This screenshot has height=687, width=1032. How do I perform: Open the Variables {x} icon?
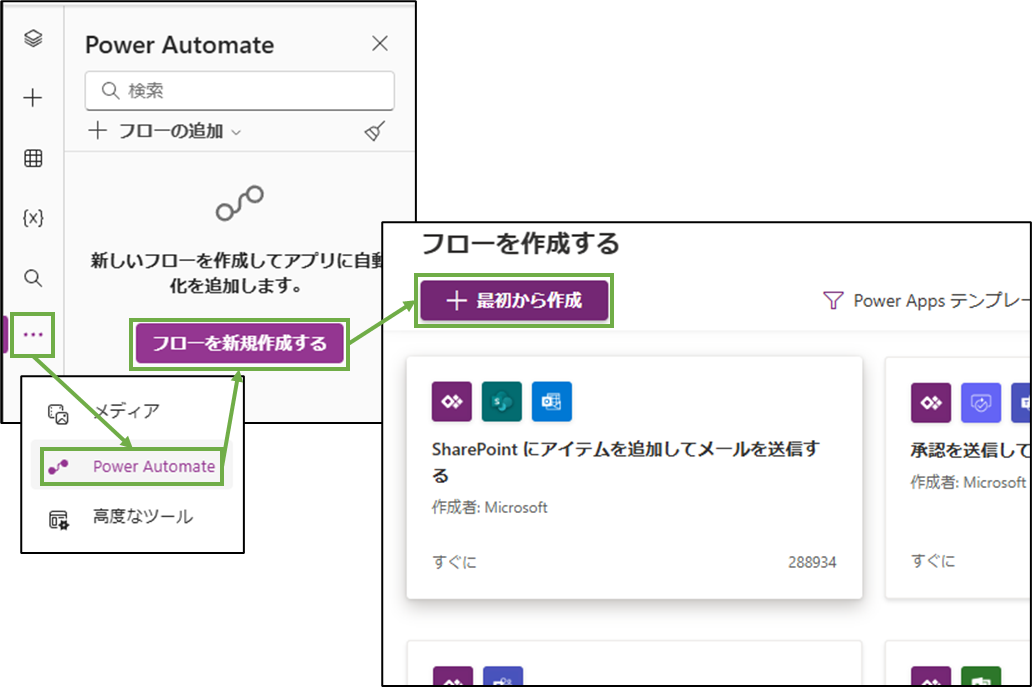[x=33, y=218]
